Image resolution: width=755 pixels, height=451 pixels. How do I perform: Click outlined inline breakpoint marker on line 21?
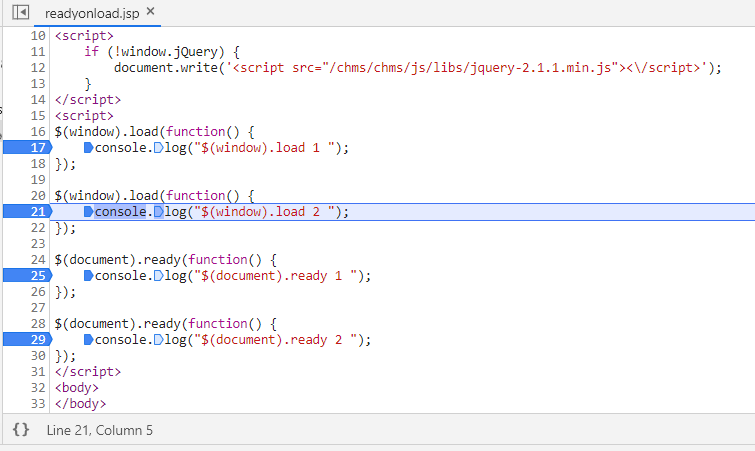(x=158, y=211)
